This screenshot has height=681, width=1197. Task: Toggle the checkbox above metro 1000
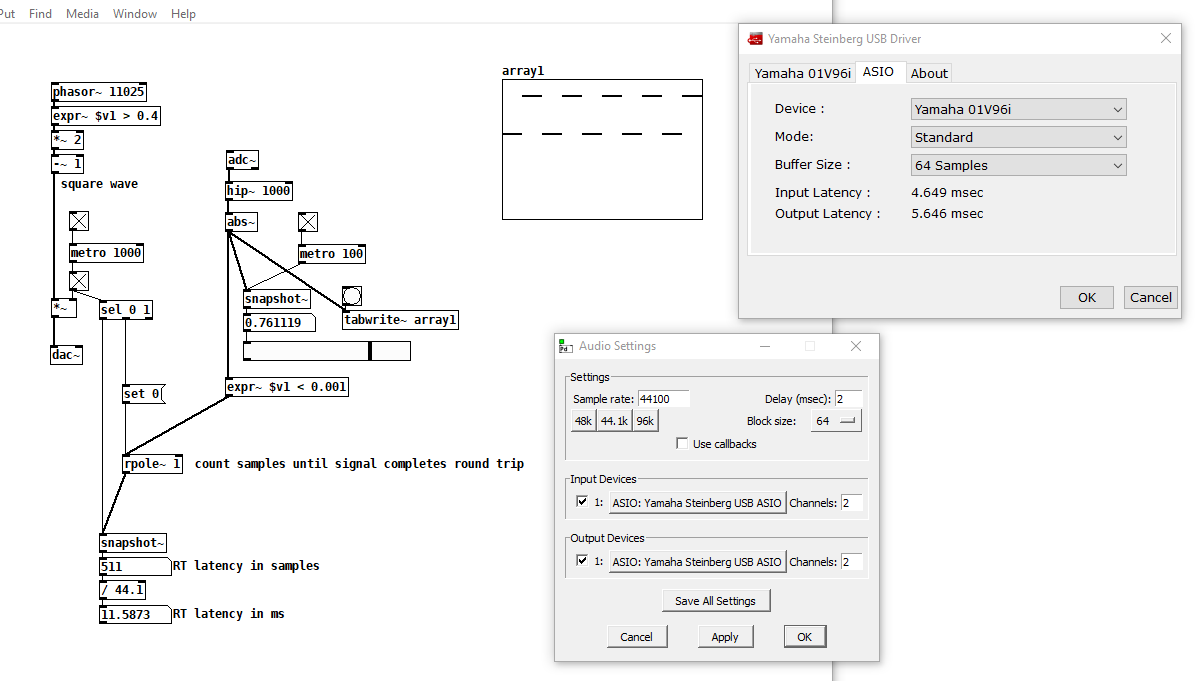pyautogui.click(x=79, y=221)
